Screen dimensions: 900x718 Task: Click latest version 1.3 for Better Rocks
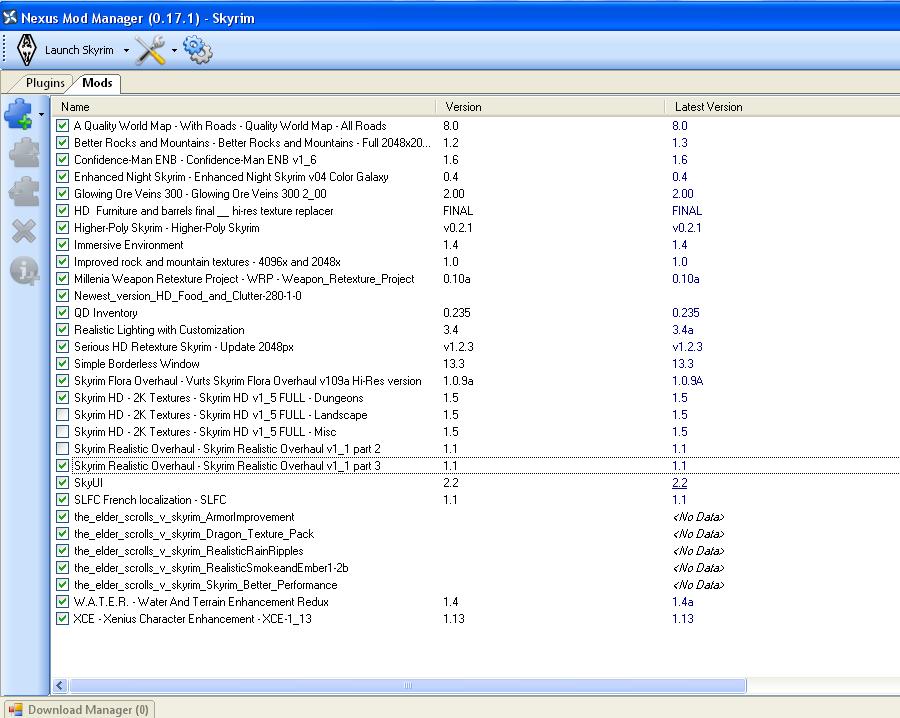(x=680, y=143)
